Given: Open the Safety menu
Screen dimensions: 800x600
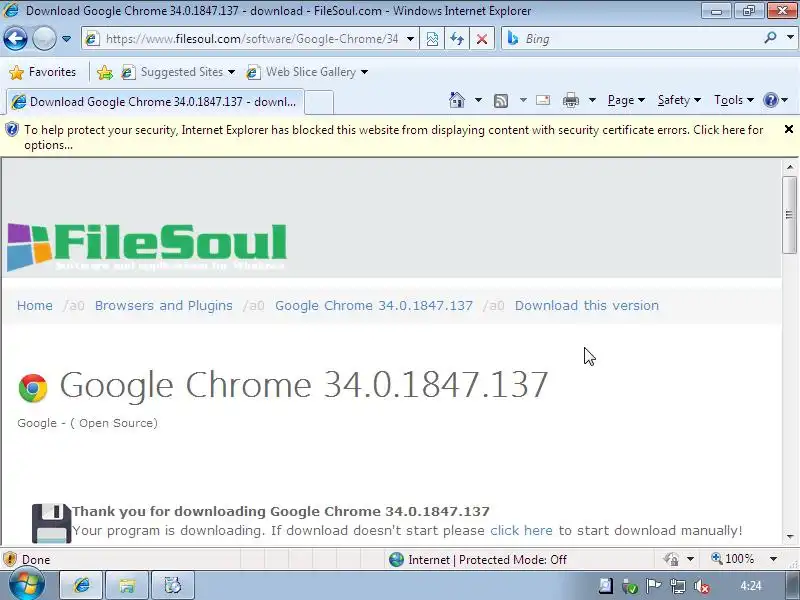Looking at the screenshot, I should point(679,100).
